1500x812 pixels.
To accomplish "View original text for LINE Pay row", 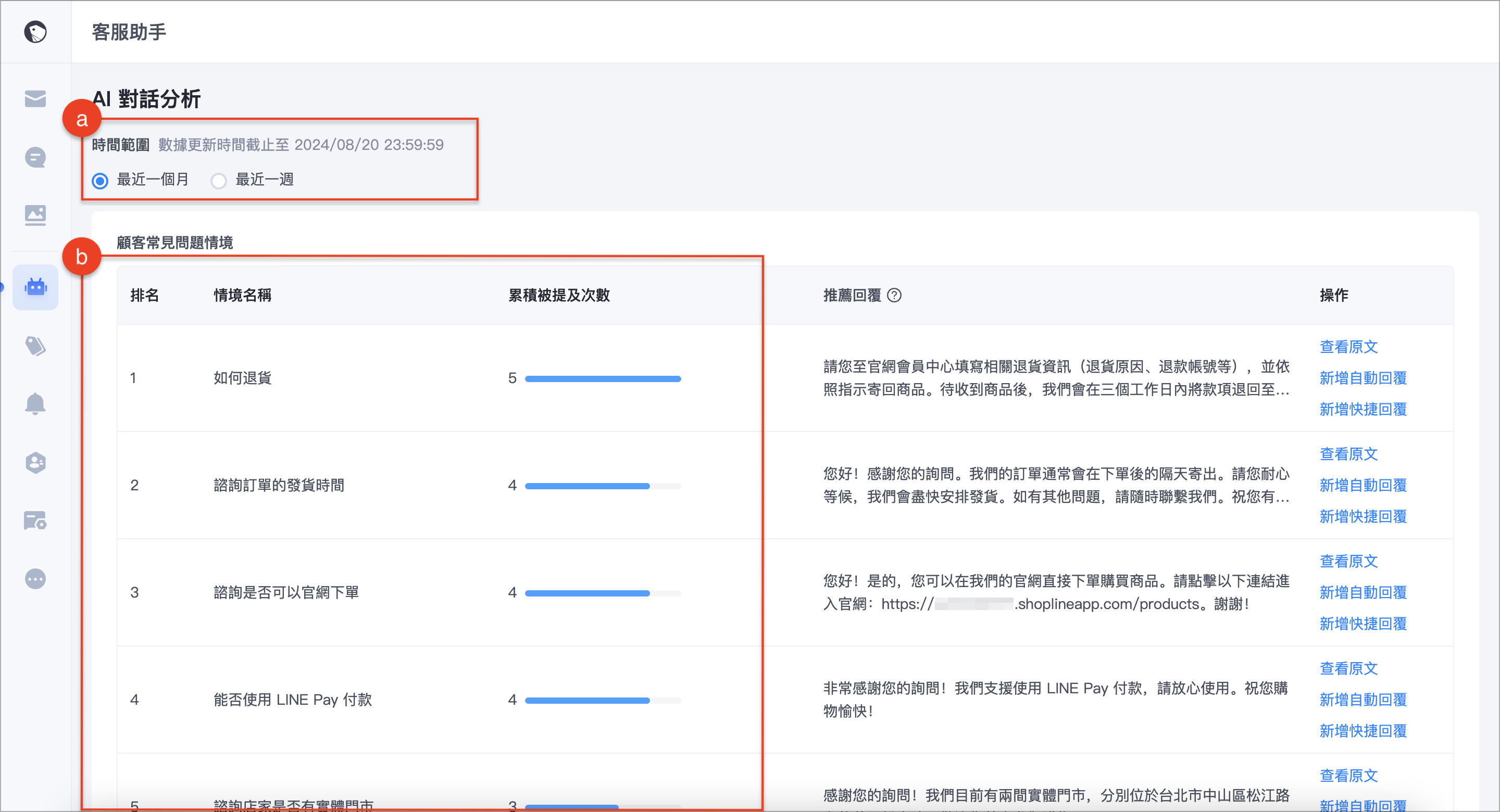I will [x=1348, y=669].
